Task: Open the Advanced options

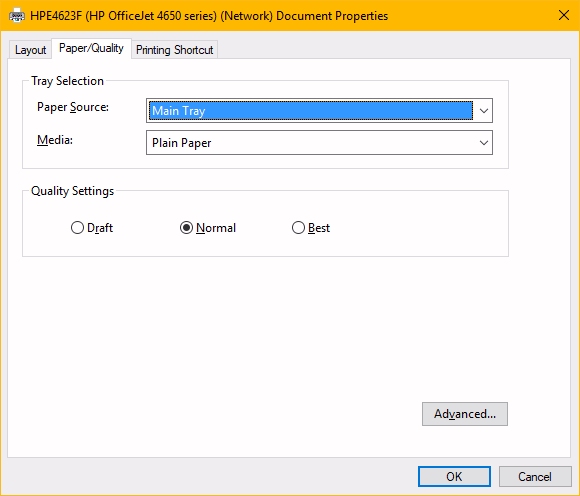Action: [x=465, y=414]
